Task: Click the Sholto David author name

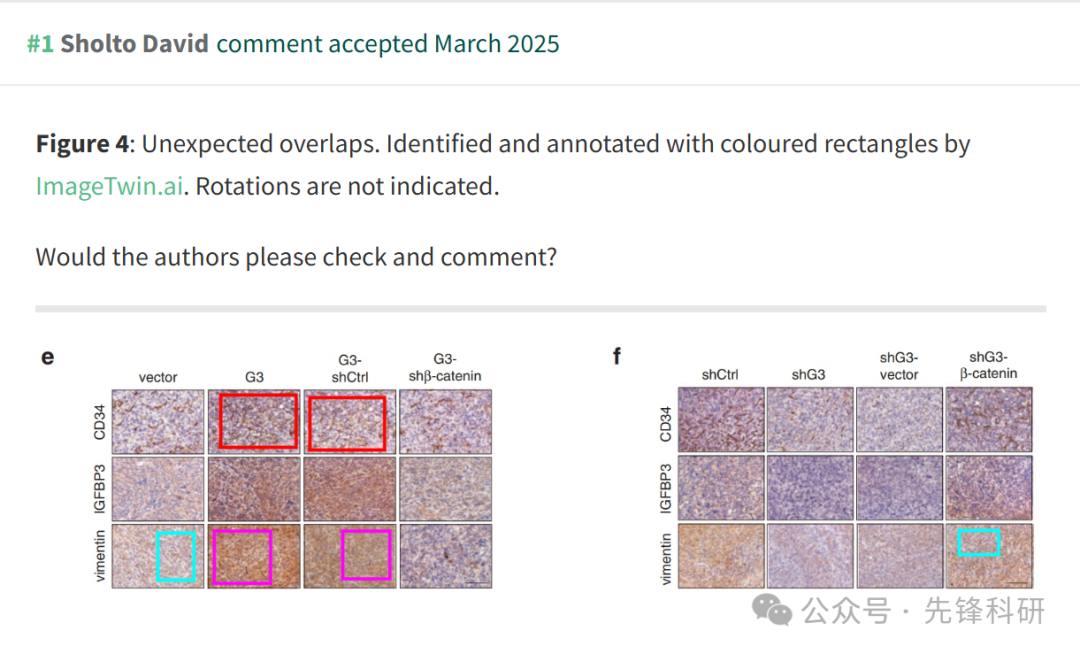Action: (x=134, y=44)
